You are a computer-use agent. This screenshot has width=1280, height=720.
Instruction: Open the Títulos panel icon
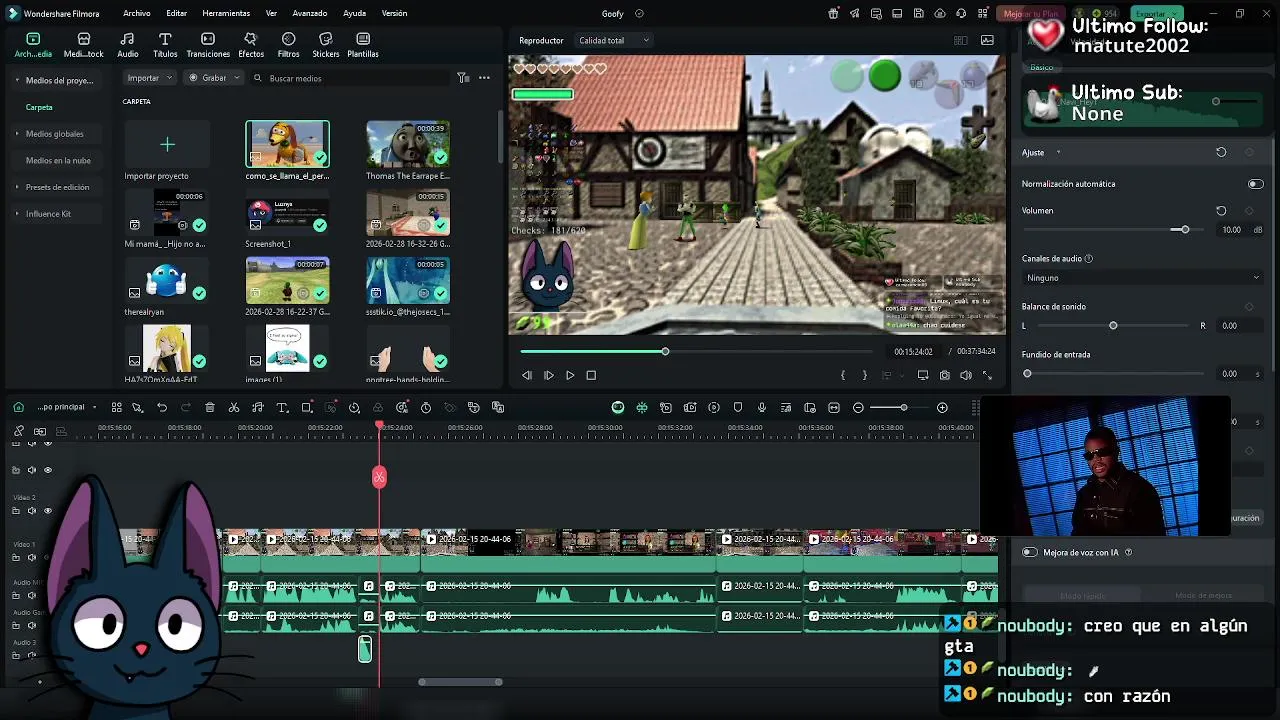point(165,45)
